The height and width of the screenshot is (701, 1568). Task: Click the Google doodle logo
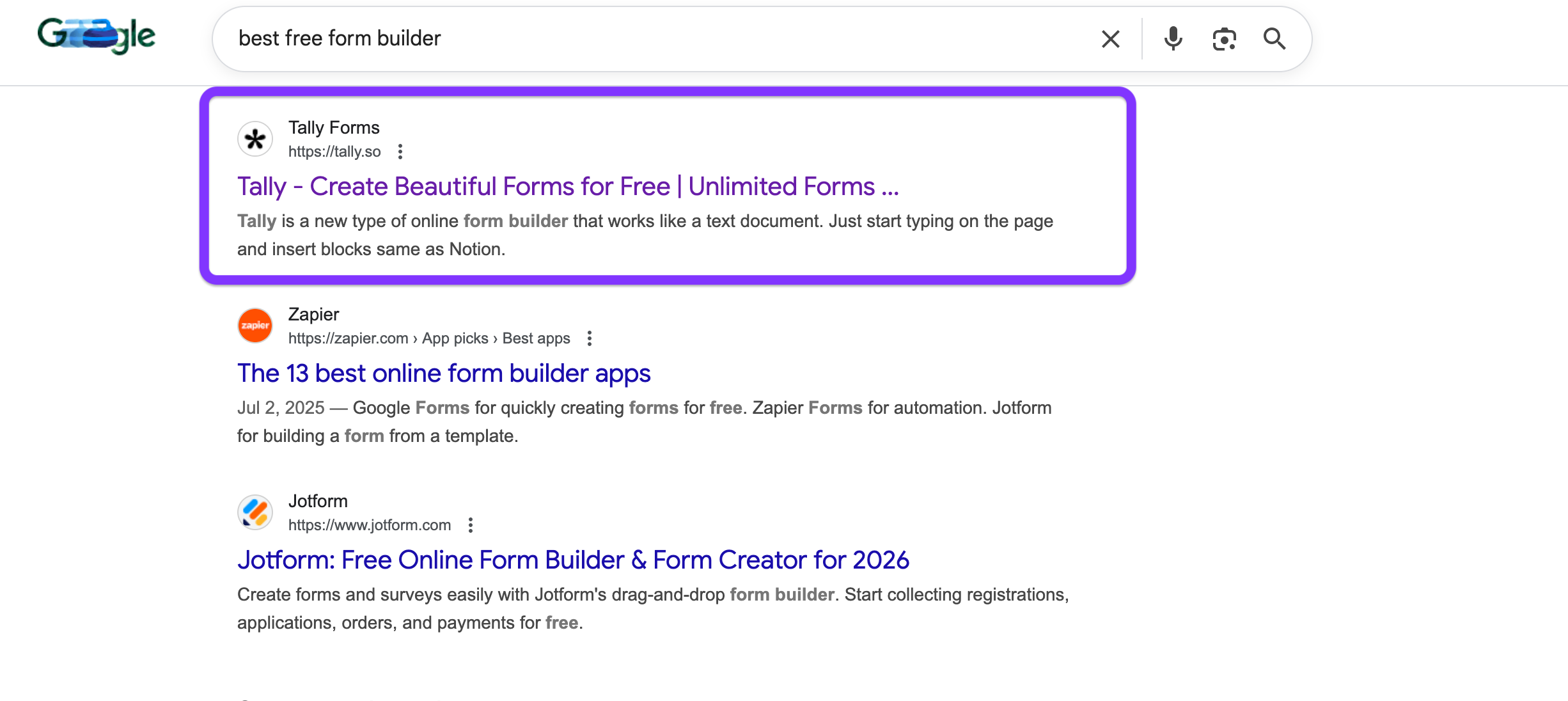[x=97, y=35]
